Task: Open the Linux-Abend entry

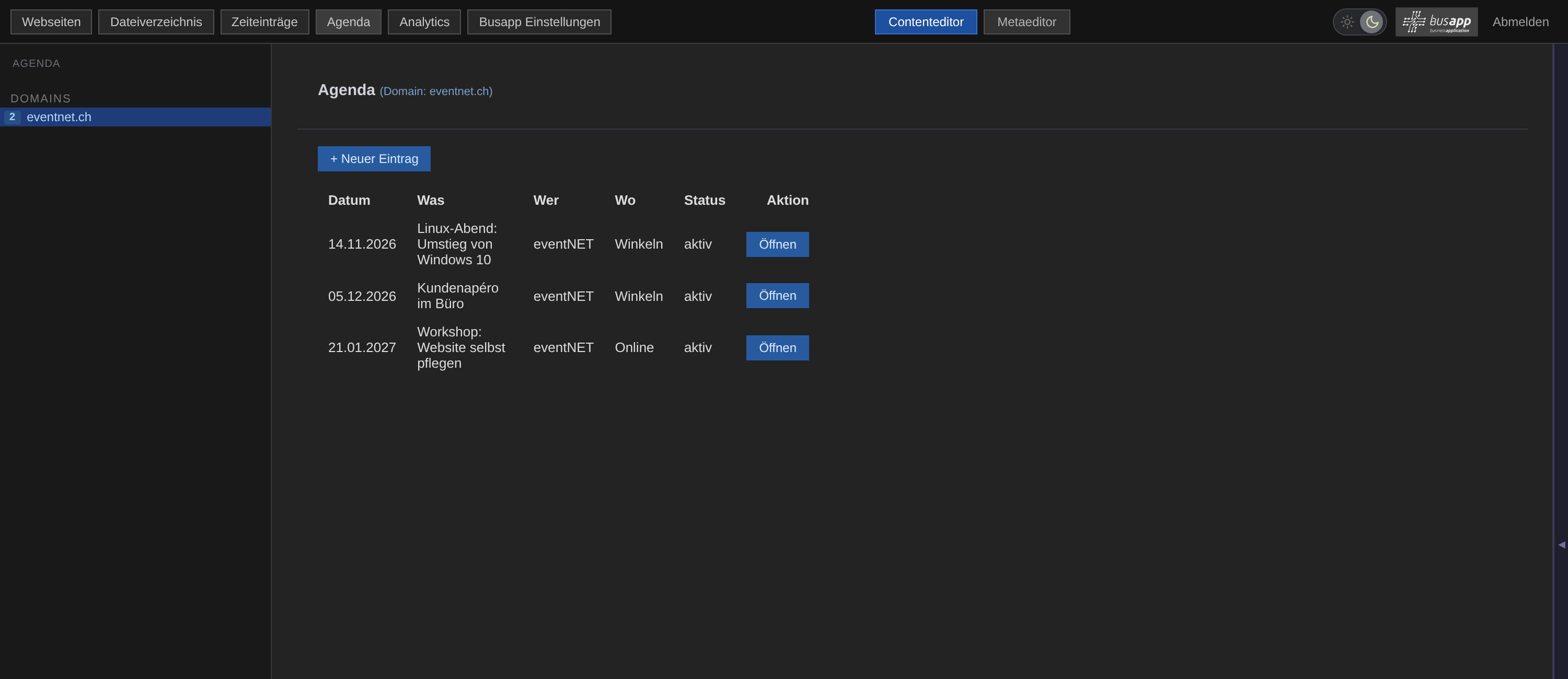Action: coord(777,244)
